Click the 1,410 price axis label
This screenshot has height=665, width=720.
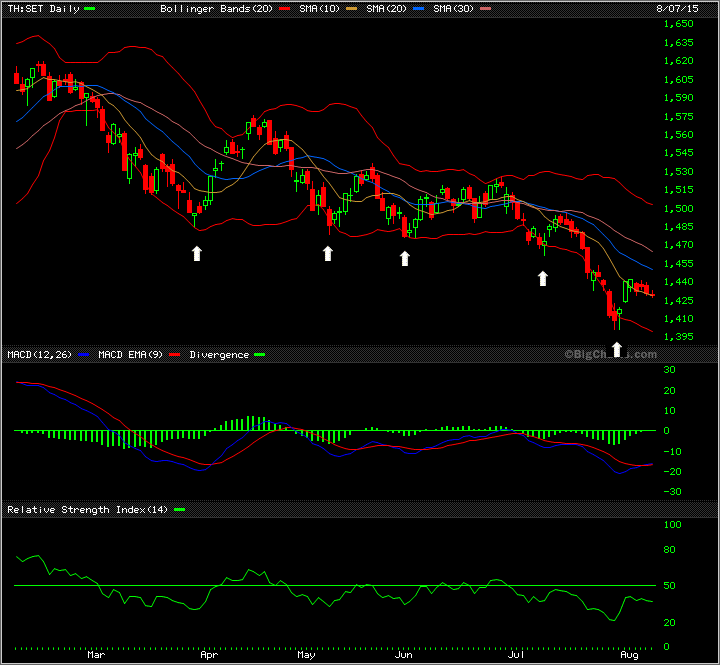(x=679, y=318)
